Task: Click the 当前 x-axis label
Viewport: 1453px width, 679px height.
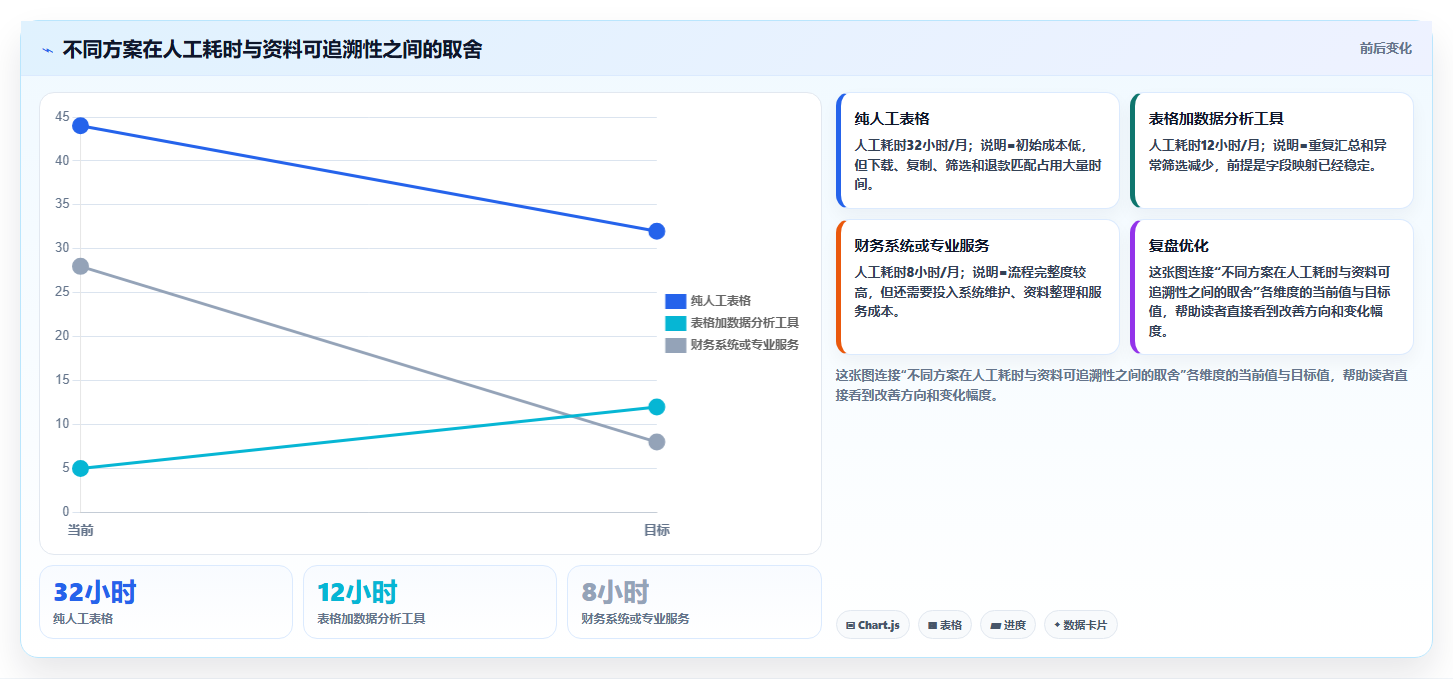Action: tap(81, 530)
